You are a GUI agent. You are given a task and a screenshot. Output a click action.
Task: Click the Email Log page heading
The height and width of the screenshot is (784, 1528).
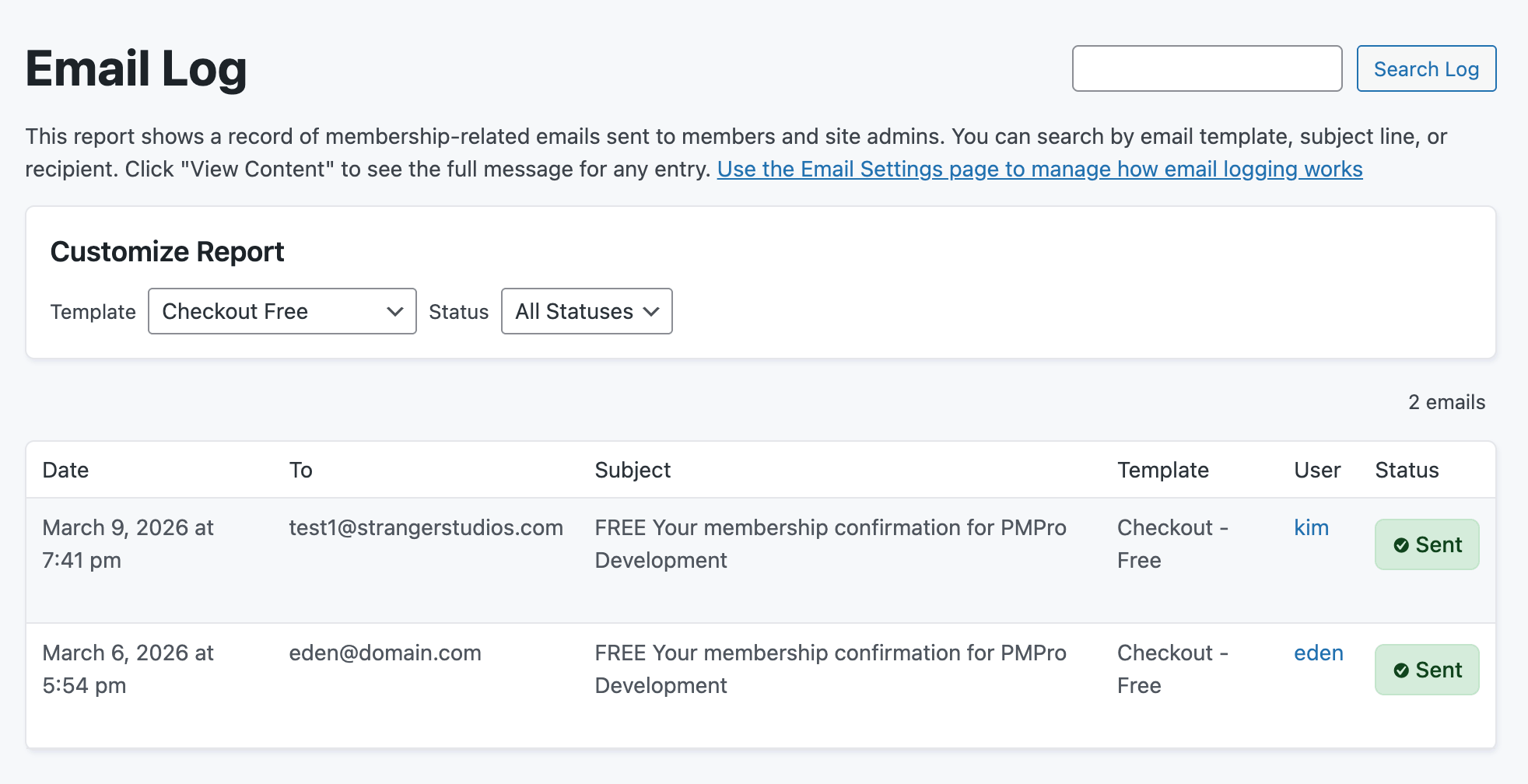click(136, 68)
